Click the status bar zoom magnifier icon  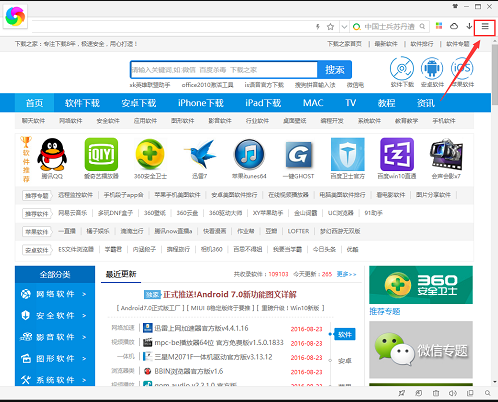tap(488, 393)
